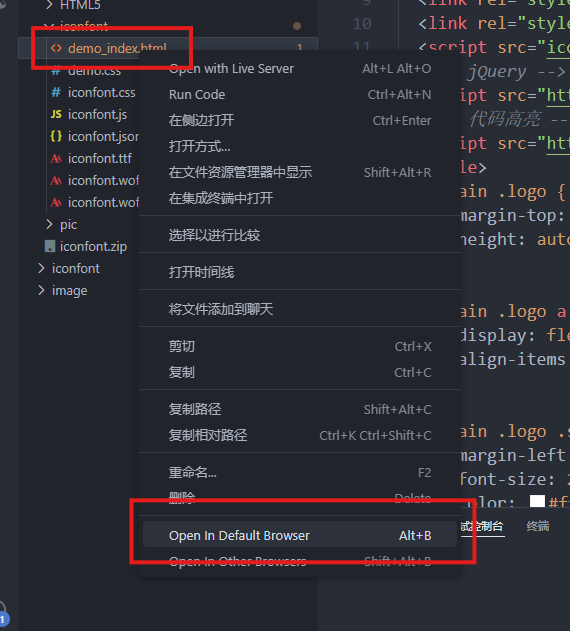This screenshot has height=631, width=570.
Task: Click the modified dot beside iconfont folder
Action: [x=297, y=26]
